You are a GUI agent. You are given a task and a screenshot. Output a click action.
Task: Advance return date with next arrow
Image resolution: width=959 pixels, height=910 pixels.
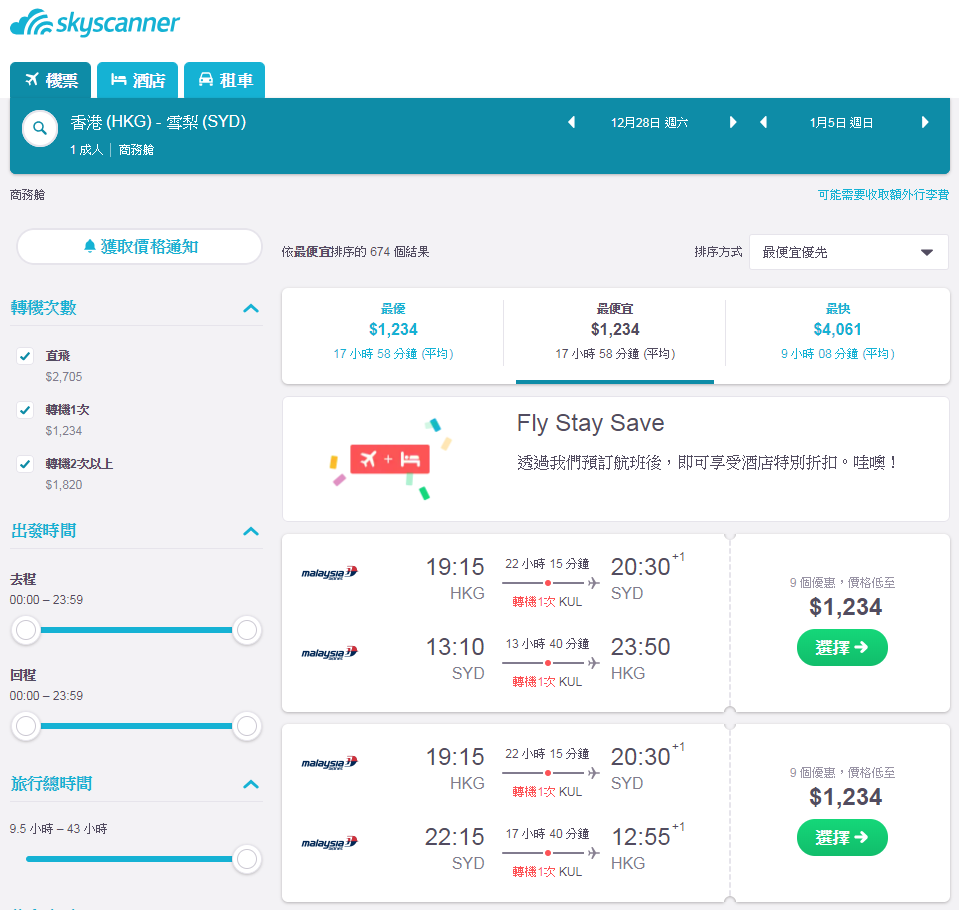click(925, 122)
